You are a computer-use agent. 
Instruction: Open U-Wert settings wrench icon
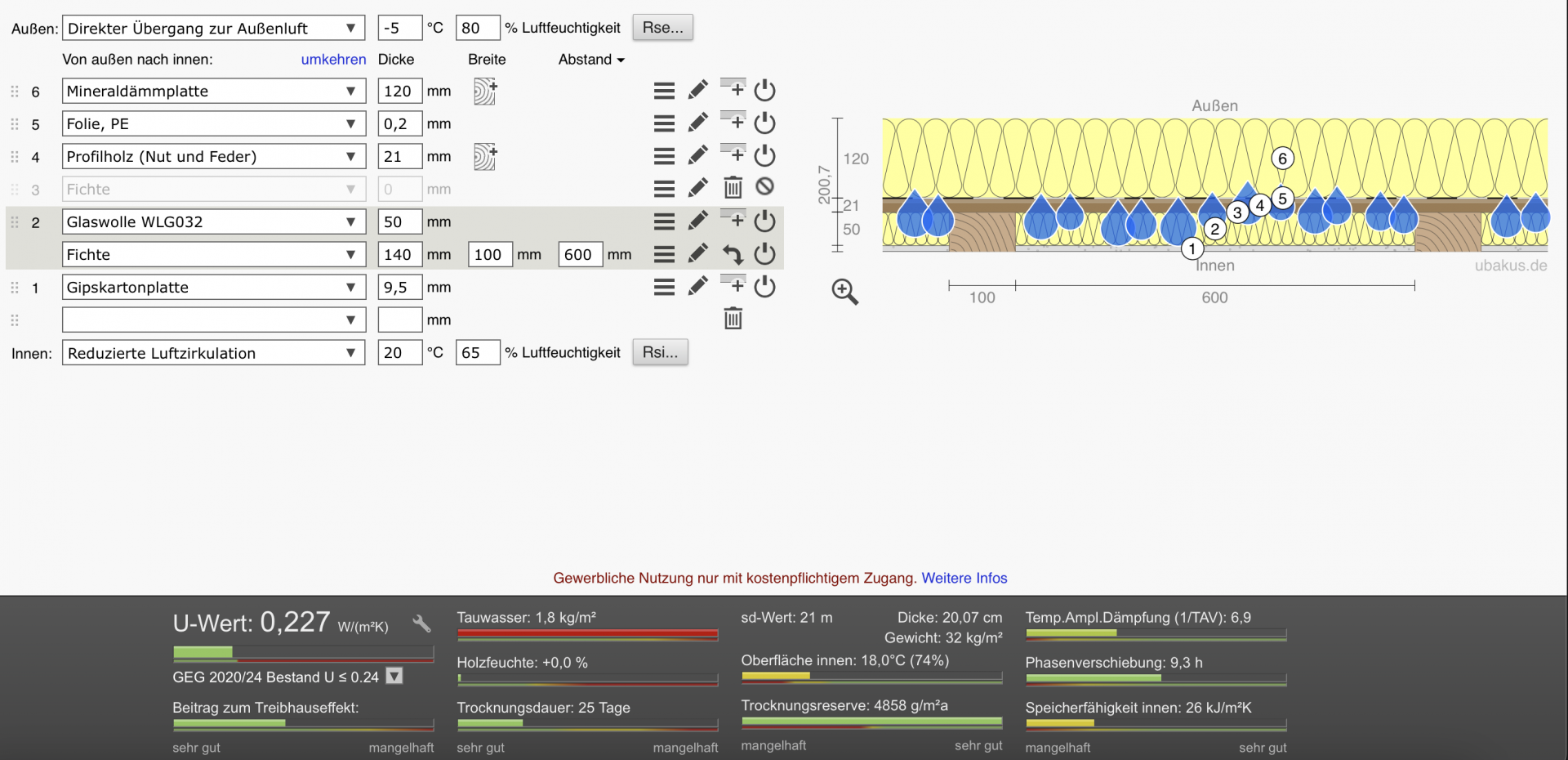pos(421,624)
